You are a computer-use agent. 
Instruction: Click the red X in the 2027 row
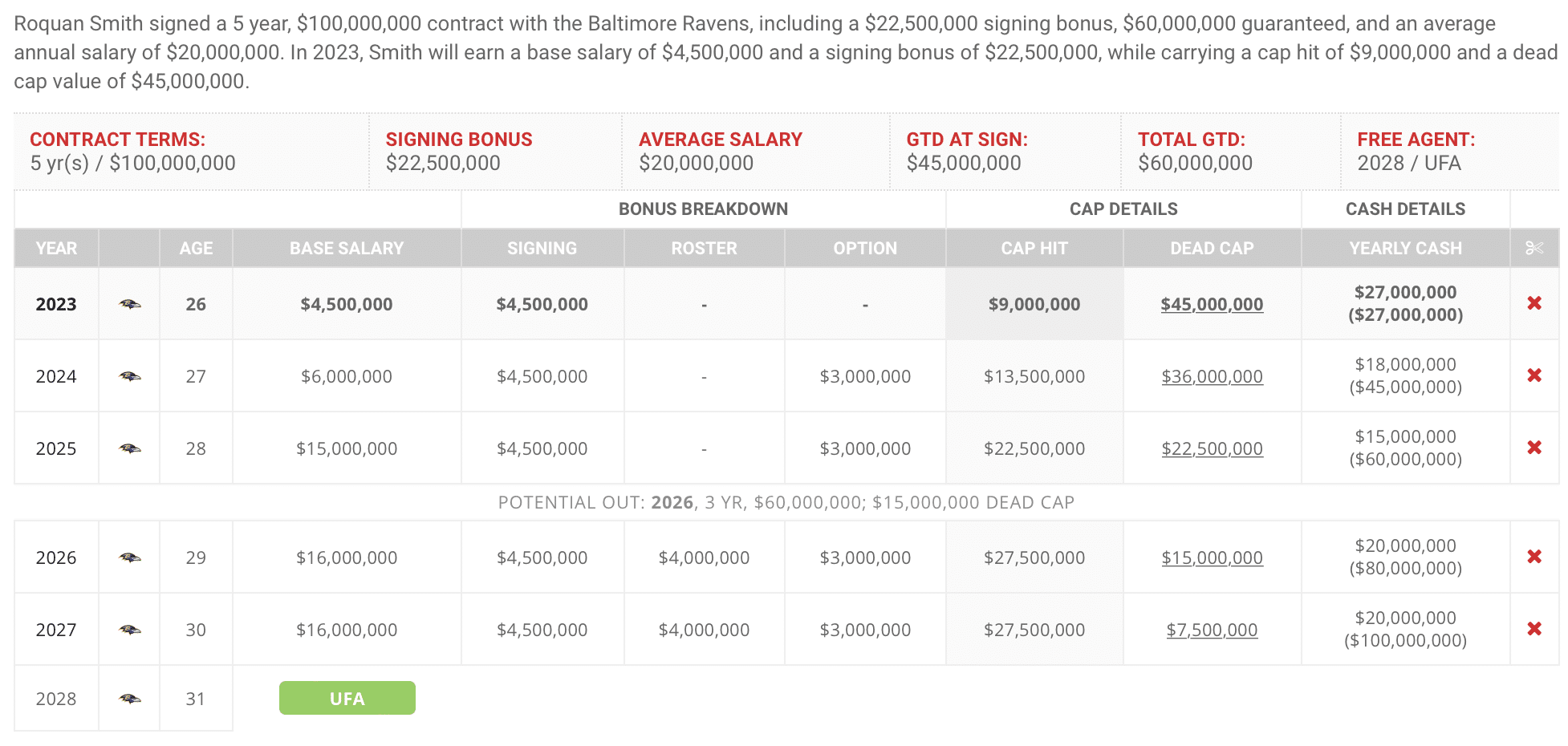(1534, 629)
